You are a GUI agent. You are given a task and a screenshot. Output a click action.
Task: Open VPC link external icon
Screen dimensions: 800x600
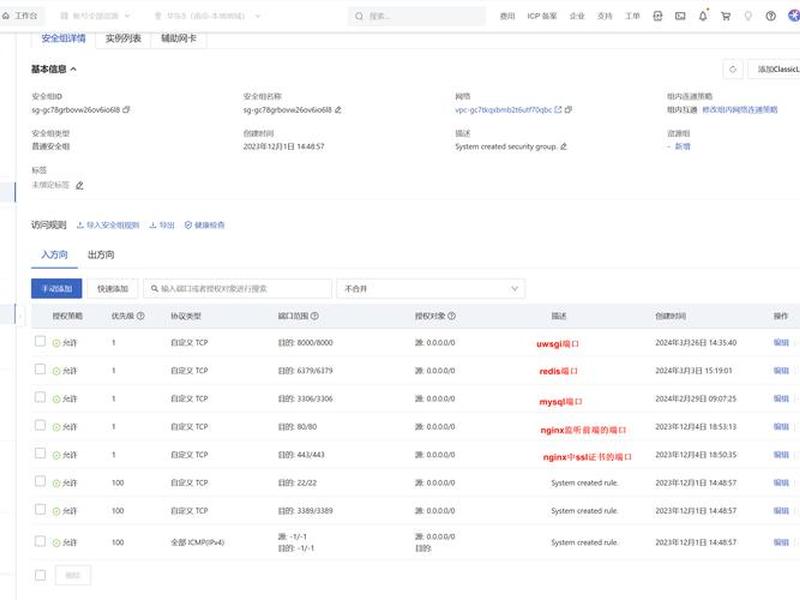[x=558, y=109]
